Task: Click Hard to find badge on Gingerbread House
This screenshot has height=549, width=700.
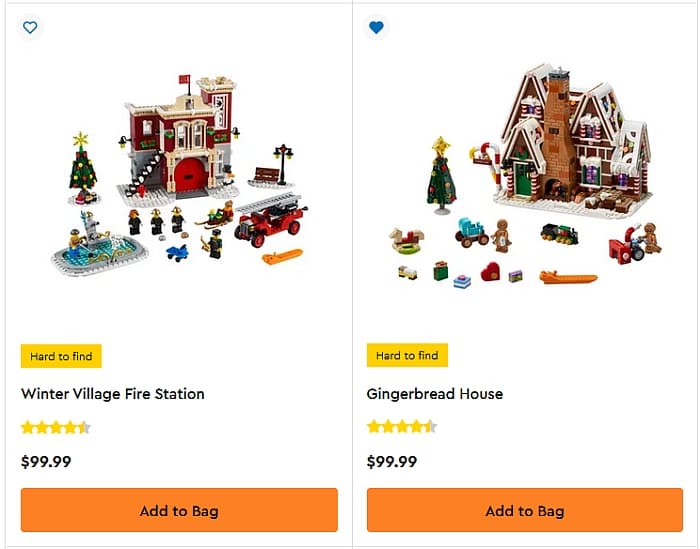Action: (407, 355)
